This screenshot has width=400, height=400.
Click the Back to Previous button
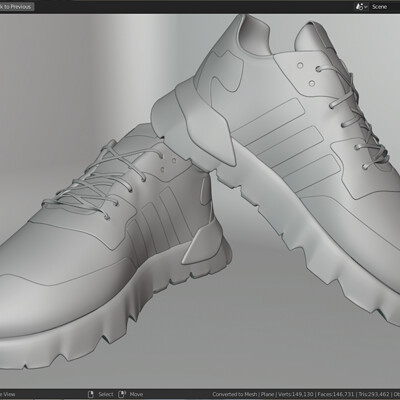click(16, 7)
